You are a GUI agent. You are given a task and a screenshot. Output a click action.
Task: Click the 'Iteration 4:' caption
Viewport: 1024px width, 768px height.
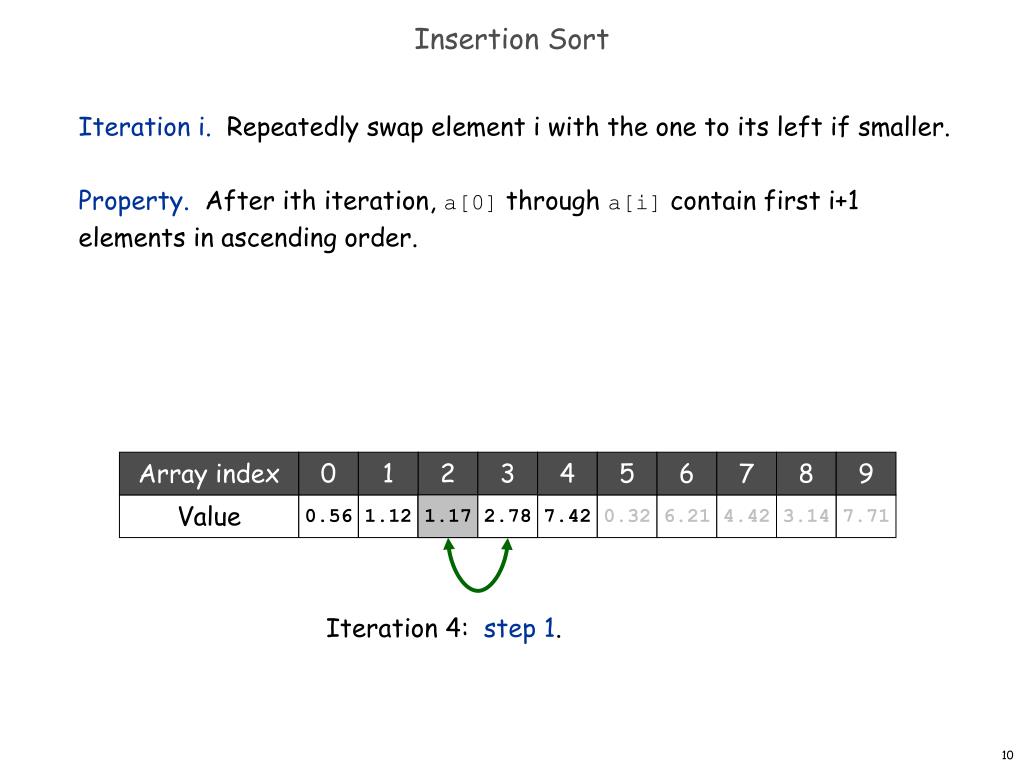pos(397,628)
